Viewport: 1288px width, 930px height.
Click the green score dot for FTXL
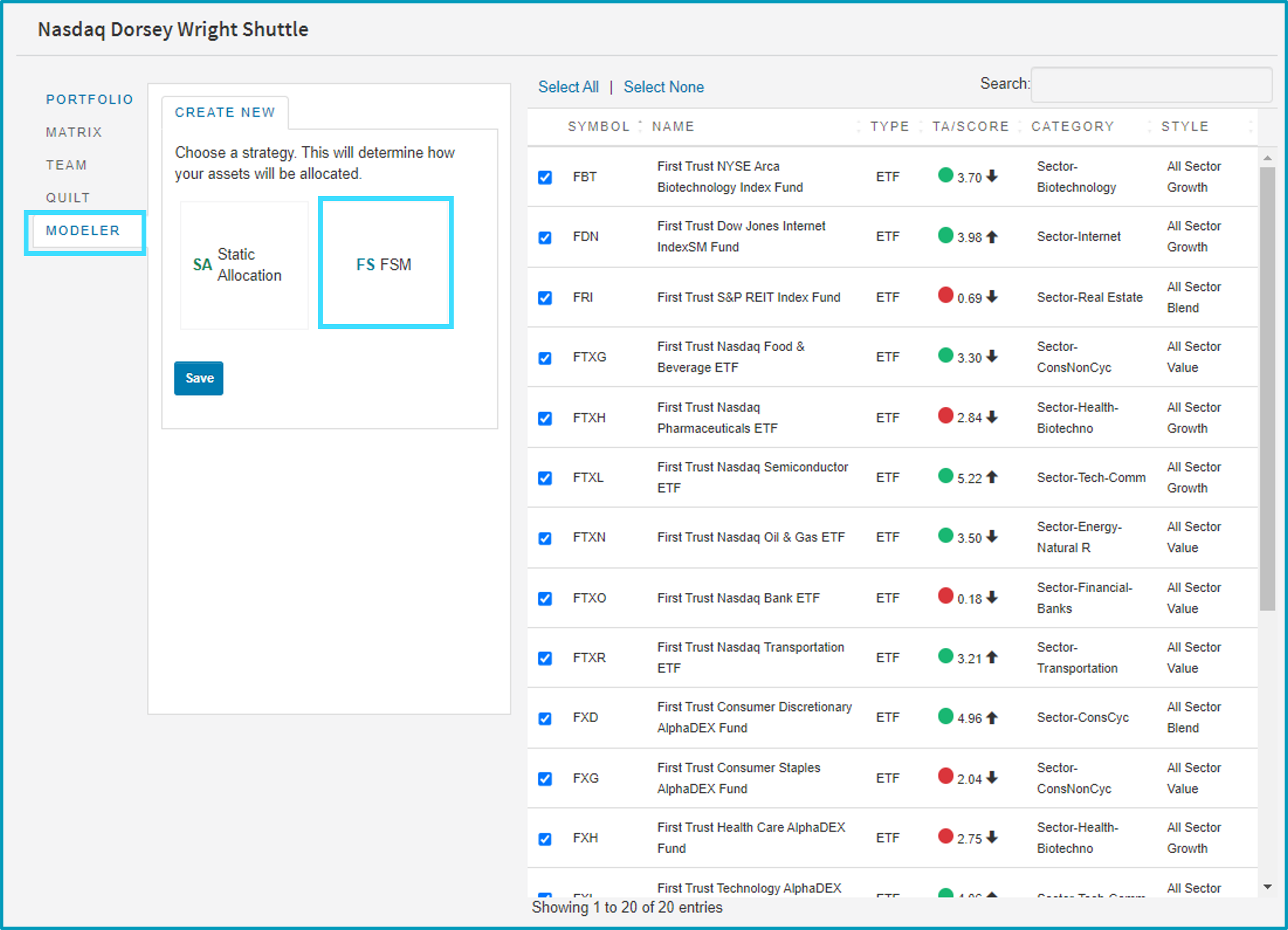pyautogui.click(x=945, y=475)
